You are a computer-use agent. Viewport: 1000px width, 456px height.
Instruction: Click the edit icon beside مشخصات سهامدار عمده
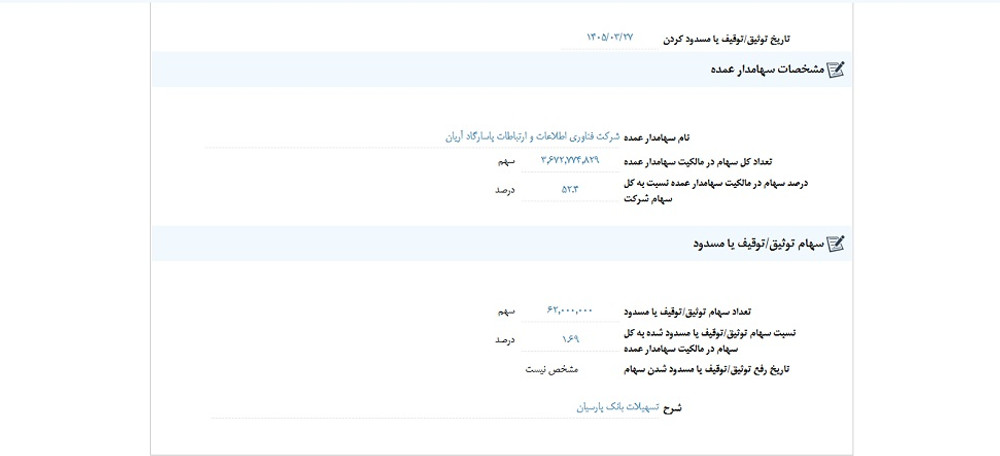tap(835, 70)
